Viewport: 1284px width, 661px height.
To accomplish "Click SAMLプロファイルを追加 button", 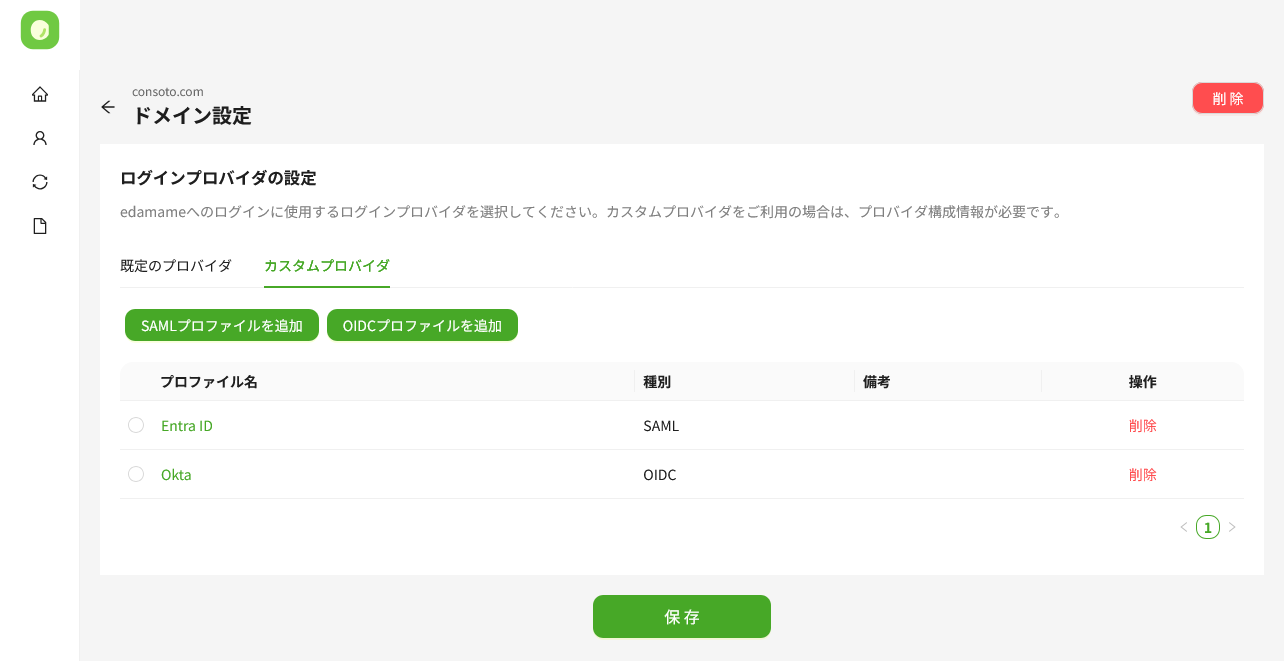I will [222, 325].
